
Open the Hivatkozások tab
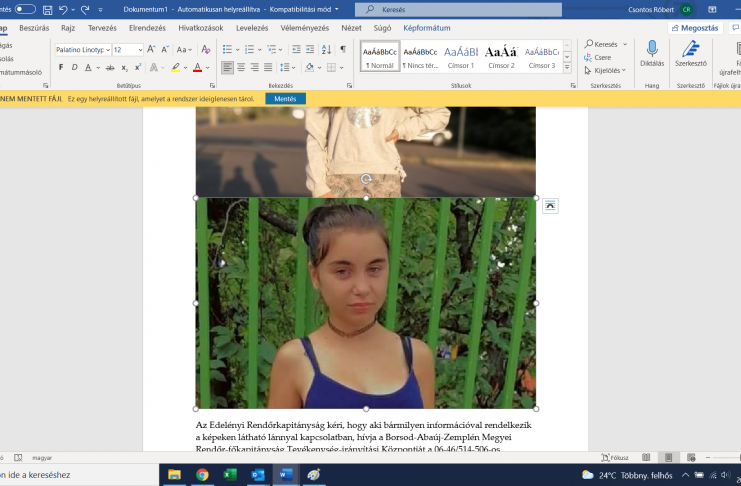(x=201, y=28)
